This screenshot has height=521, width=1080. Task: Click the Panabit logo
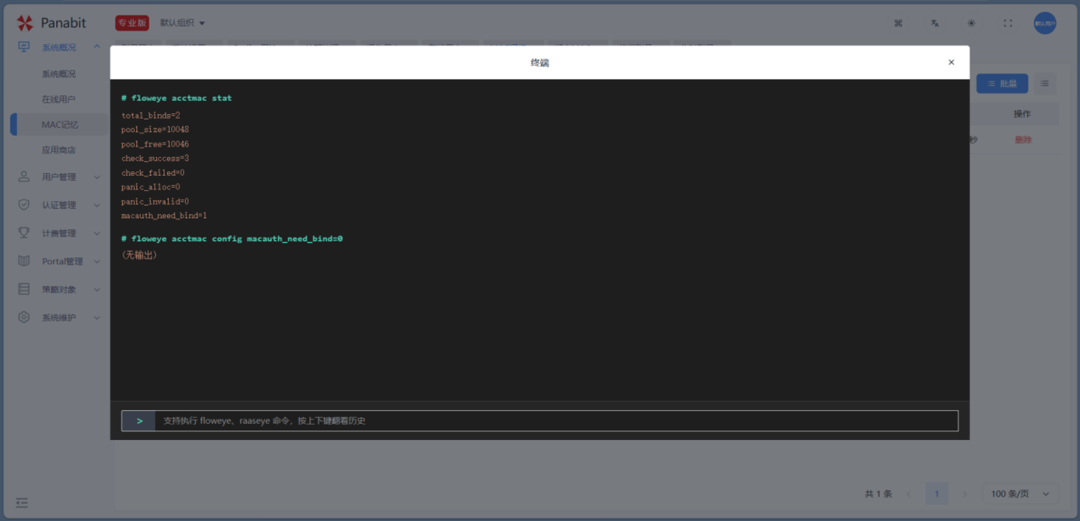52,23
